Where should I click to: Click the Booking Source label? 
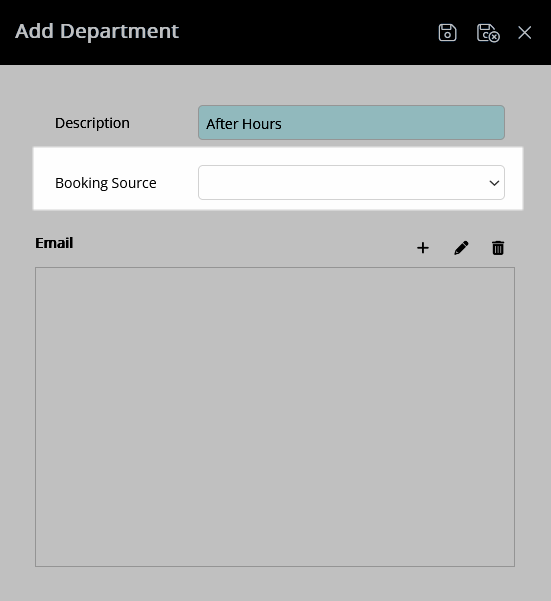pos(106,183)
